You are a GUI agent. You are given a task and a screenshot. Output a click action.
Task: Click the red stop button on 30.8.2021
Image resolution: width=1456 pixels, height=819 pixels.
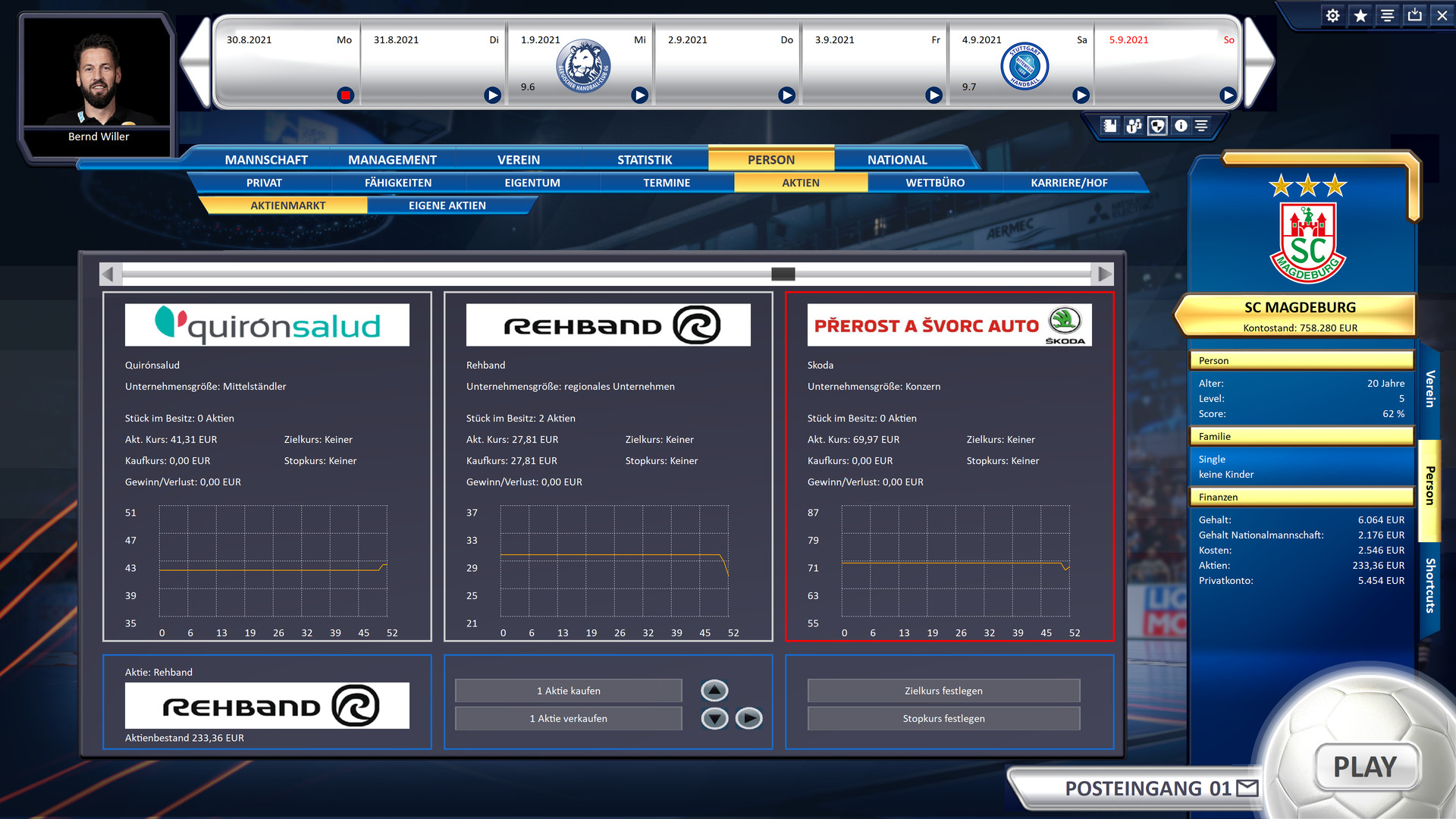[345, 95]
